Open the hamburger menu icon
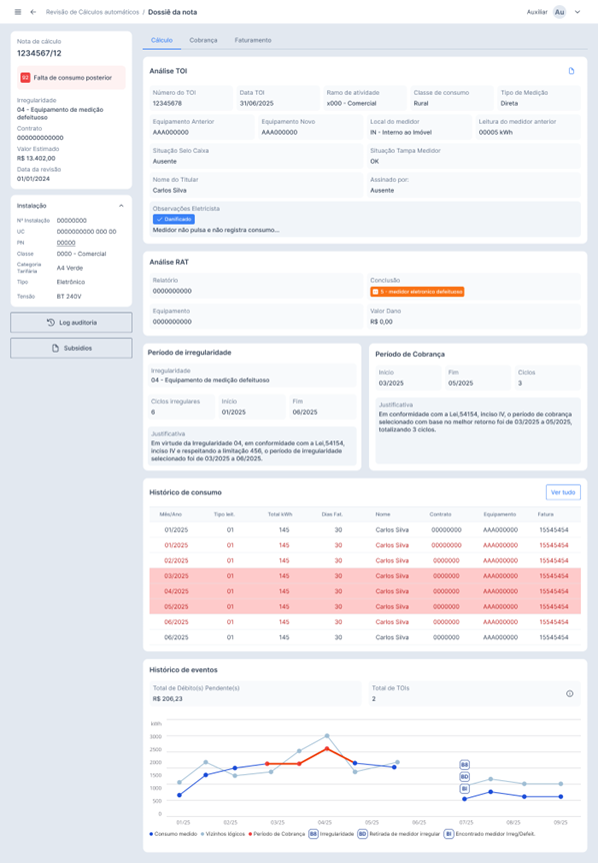 pos(18,12)
